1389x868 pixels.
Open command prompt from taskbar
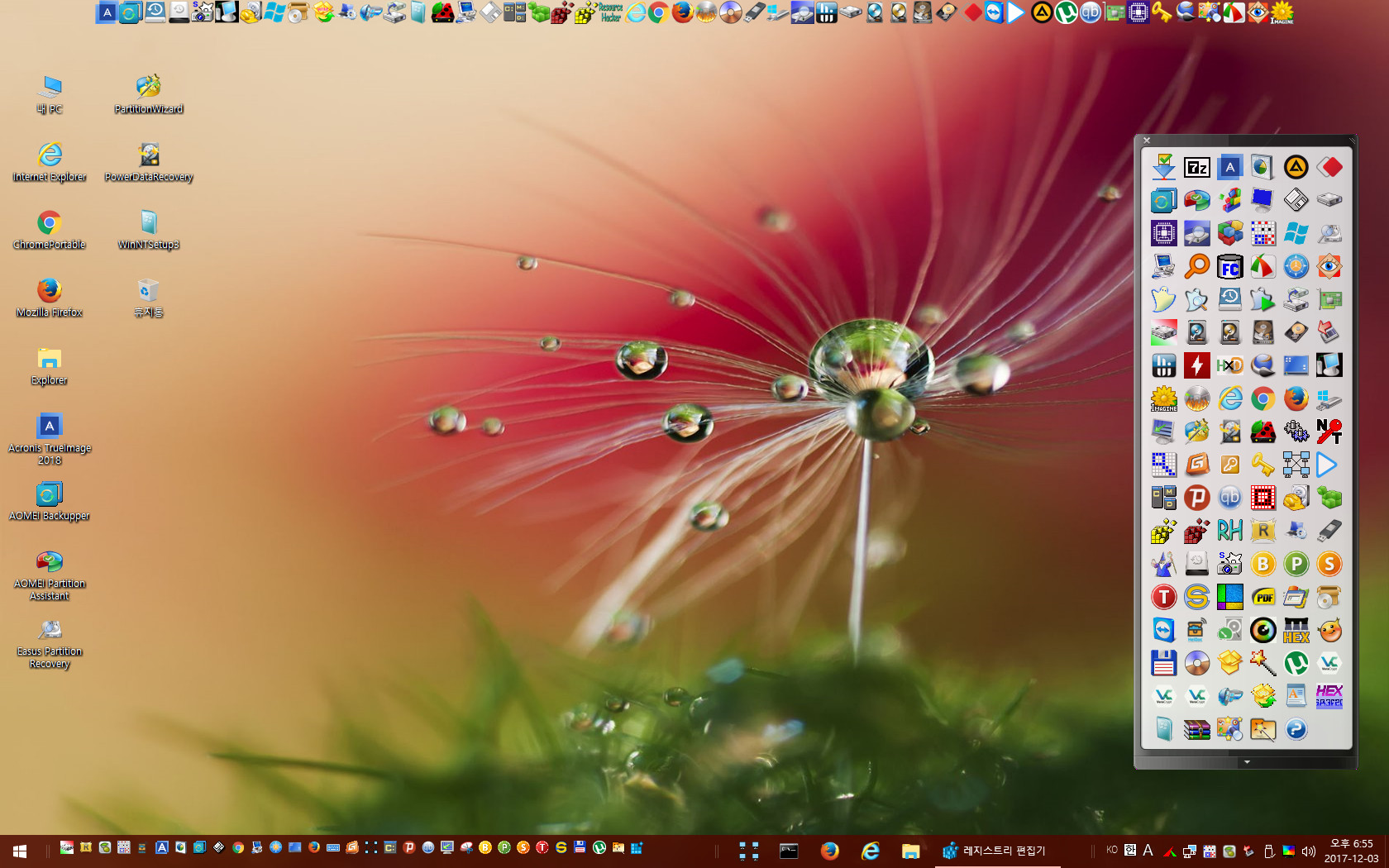pos(789,851)
